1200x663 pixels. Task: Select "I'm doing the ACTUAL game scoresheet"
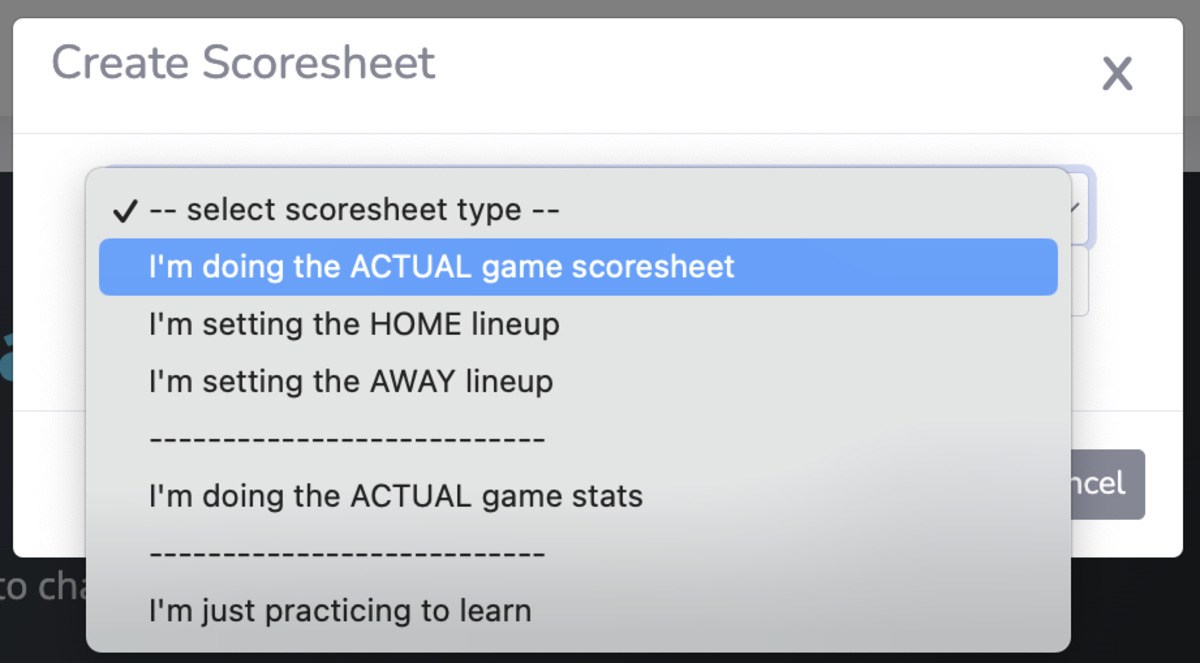(x=441, y=267)
